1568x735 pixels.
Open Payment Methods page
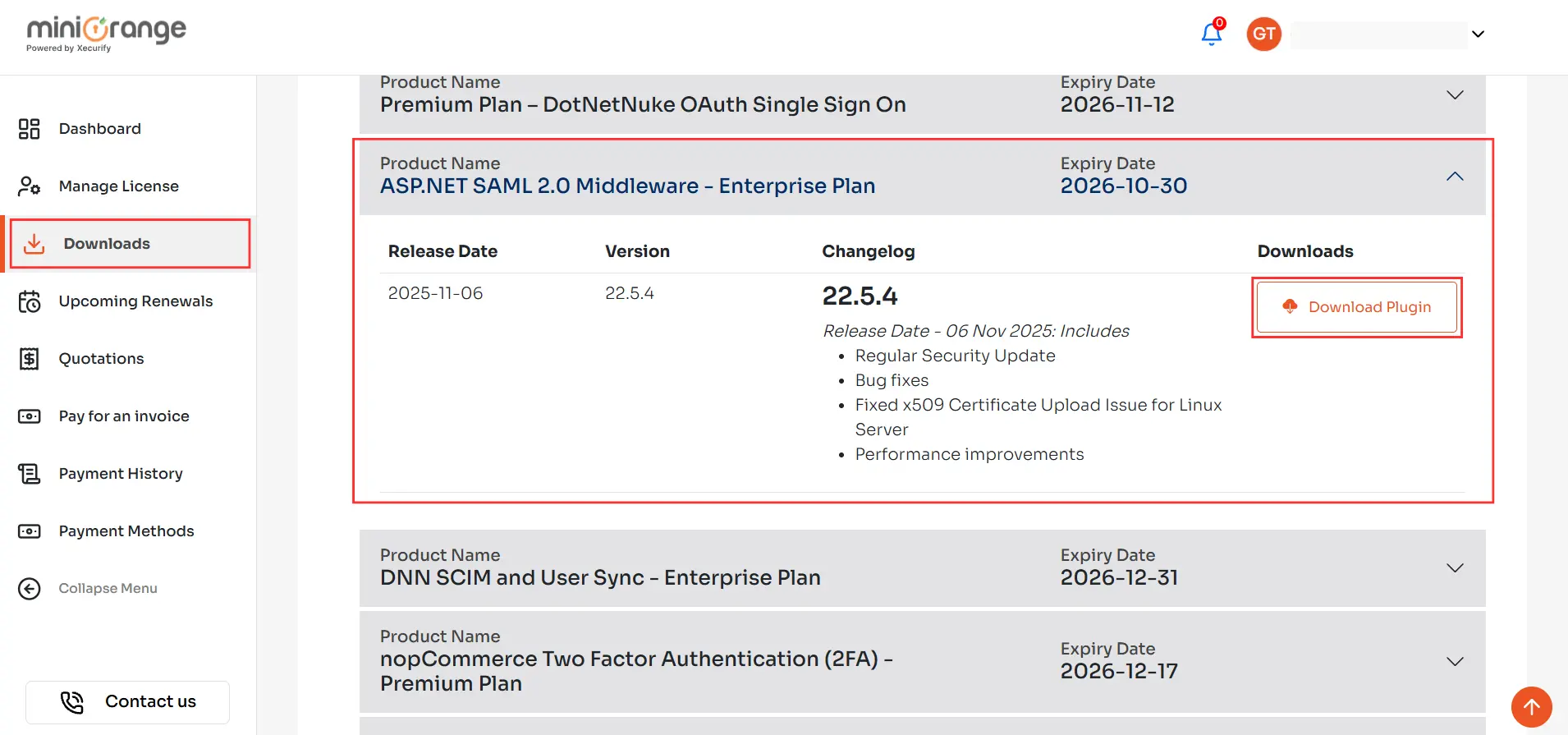tap(126, 531)
